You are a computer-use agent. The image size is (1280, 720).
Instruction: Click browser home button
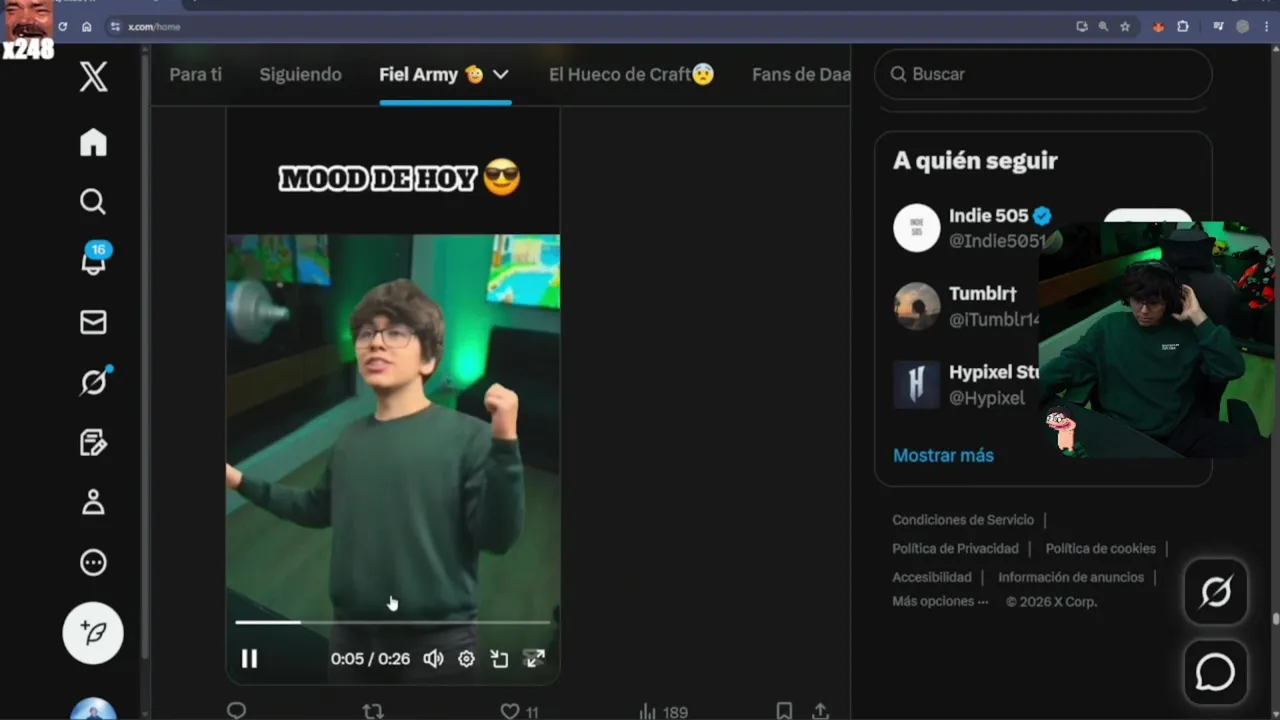pyautogui.click(x=87, y=27)
